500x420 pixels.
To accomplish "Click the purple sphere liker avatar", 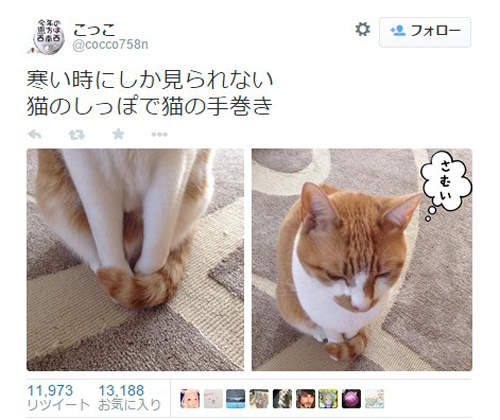I will [351, 399].
